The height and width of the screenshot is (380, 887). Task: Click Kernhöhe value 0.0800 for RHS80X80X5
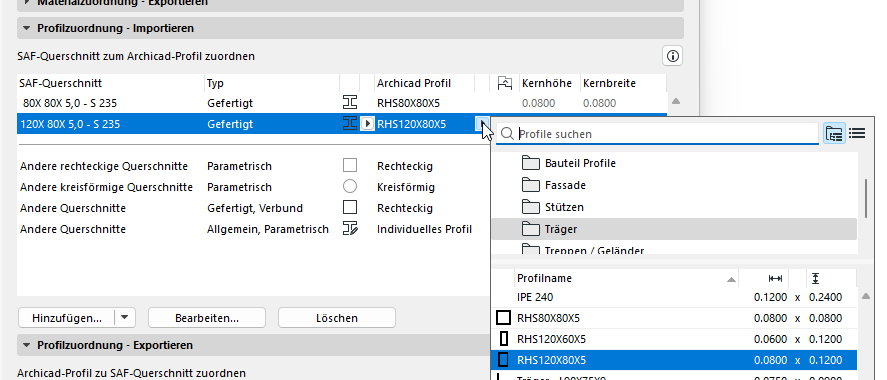point(538,103)
